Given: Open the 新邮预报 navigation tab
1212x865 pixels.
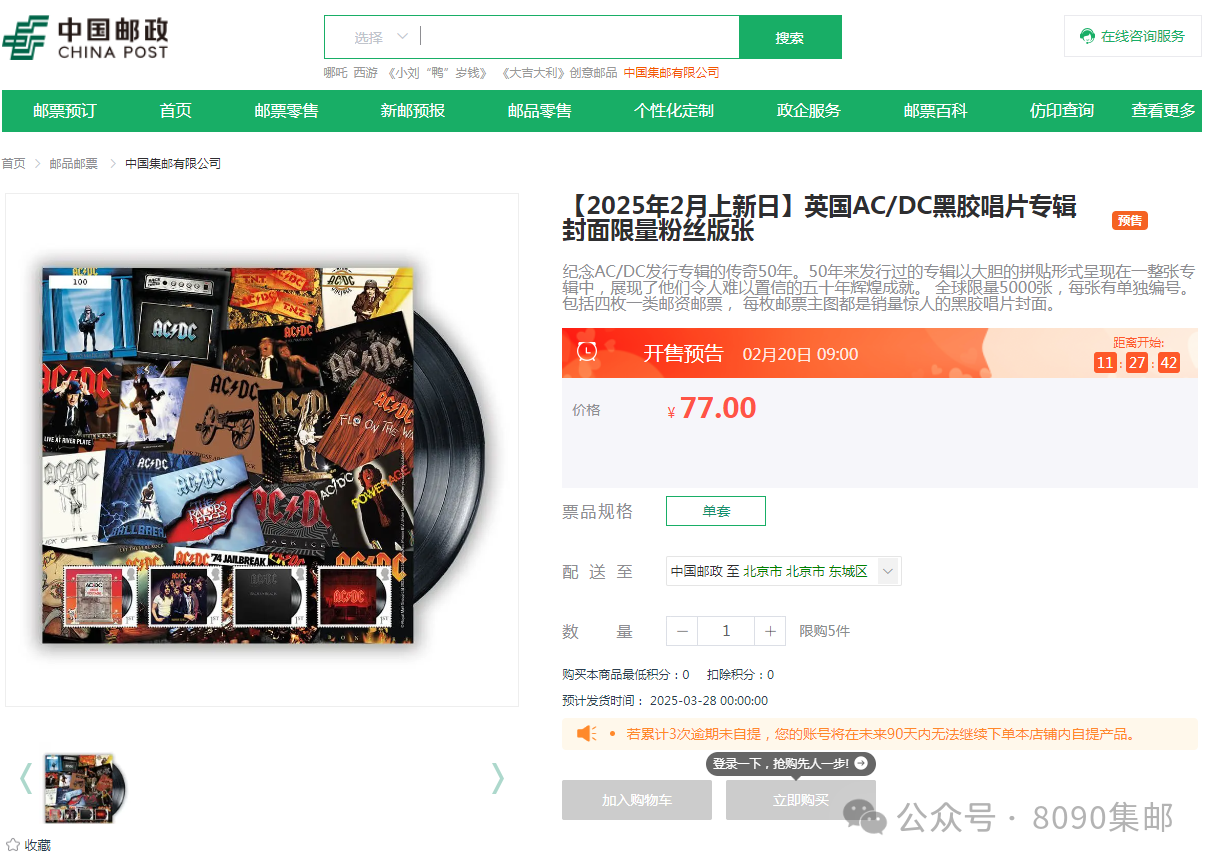Looking at the screenshot, I should pos(412,111).
